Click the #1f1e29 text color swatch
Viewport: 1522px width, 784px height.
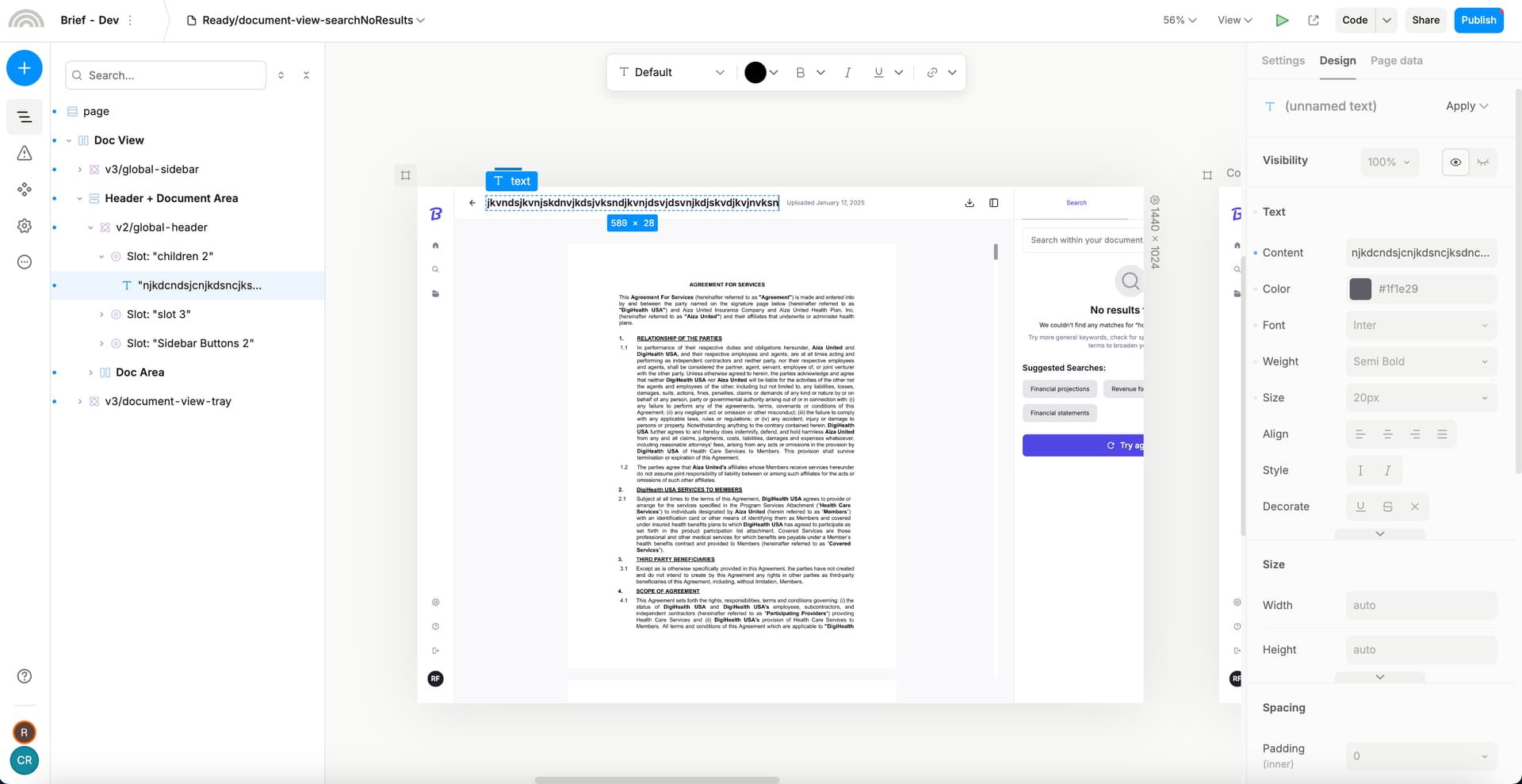pyautogui.click(x=1360, y=289)
